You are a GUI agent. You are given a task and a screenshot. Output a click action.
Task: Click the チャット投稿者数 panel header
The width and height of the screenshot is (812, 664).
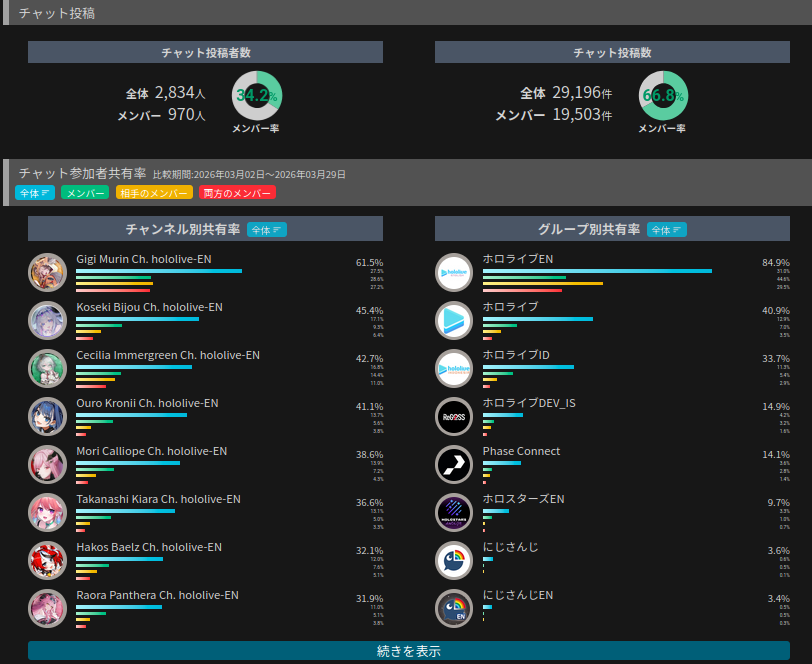206,52
